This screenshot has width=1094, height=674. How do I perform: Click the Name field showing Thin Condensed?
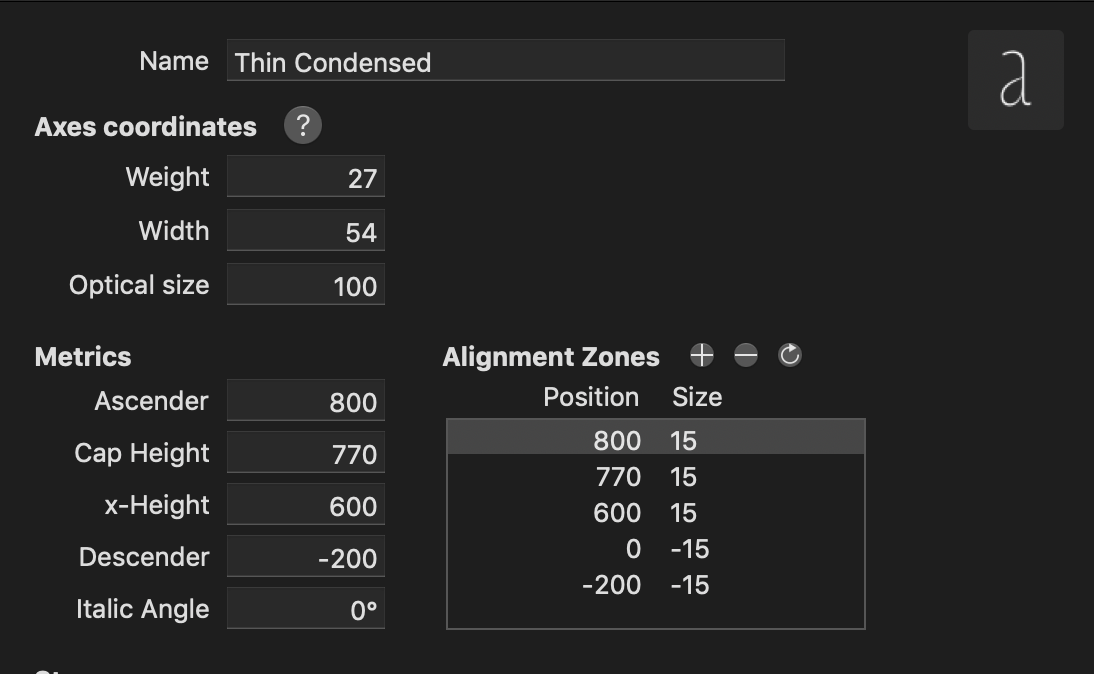tap(505, 61)
